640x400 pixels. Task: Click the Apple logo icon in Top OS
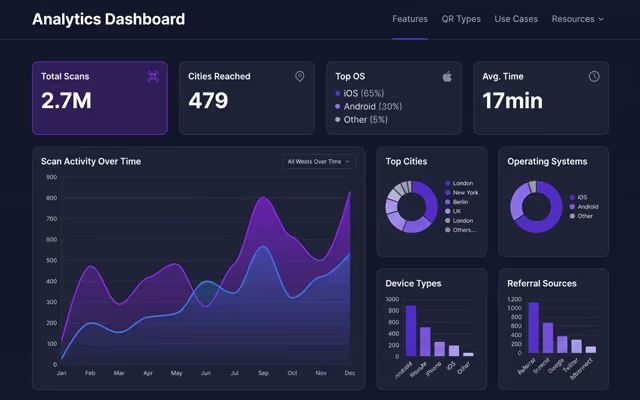[447, 76]
